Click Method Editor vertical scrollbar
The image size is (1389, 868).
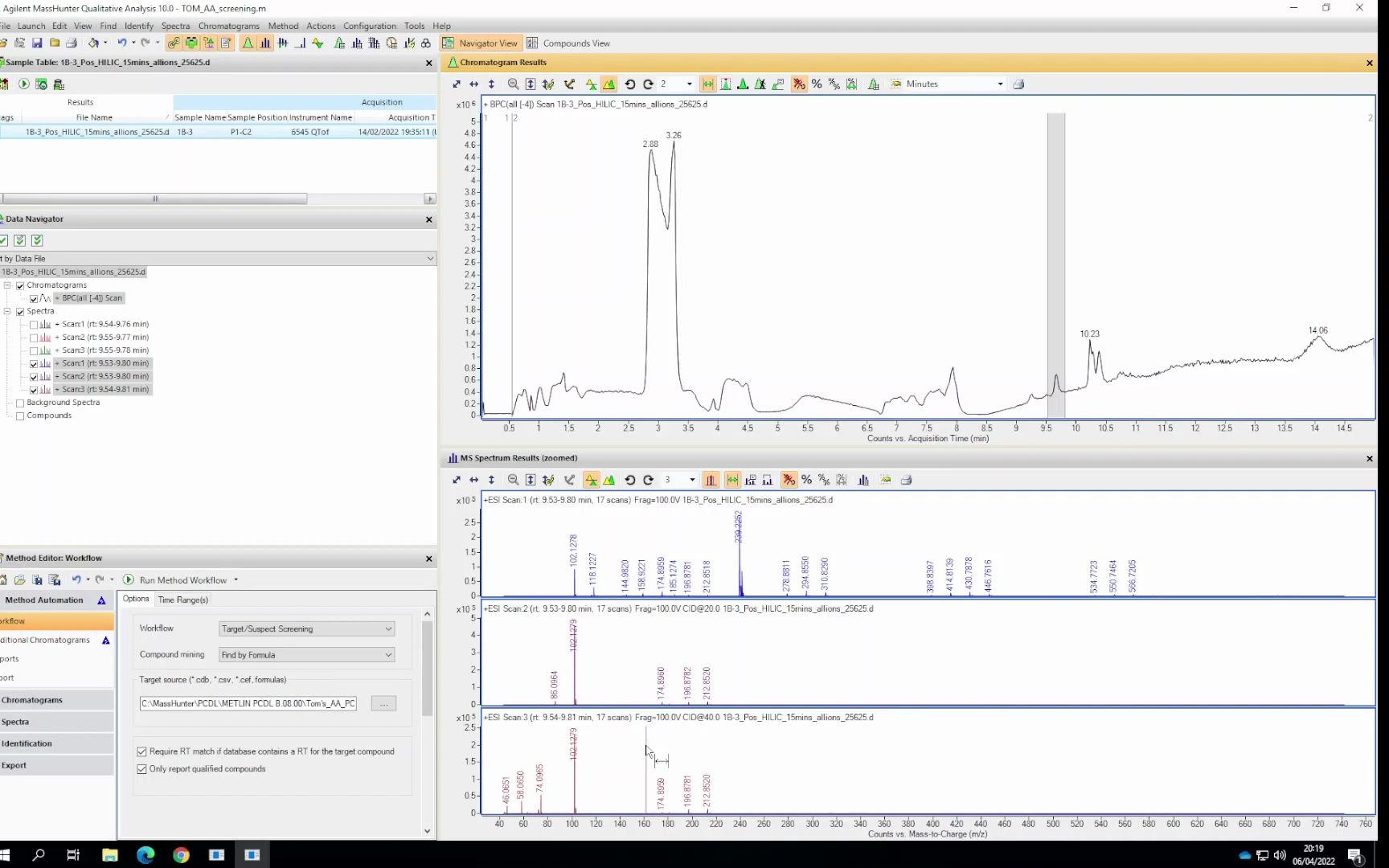click(x=427, y=667)
